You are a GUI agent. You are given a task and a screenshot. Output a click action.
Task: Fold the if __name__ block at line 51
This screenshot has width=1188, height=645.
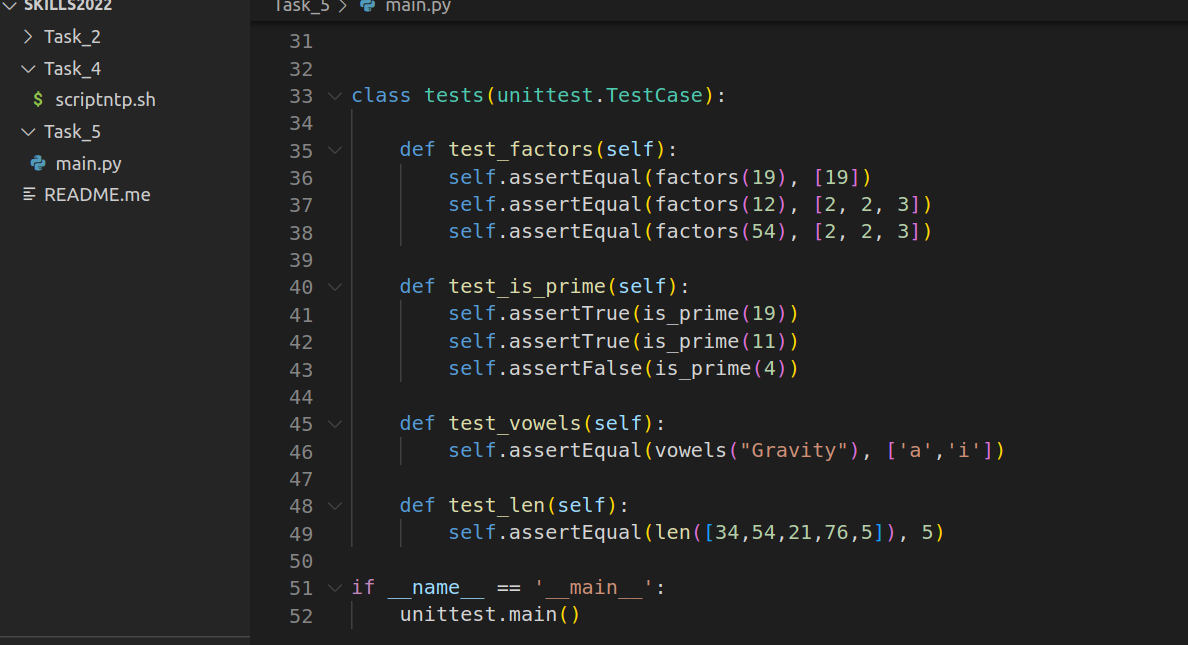335,587
